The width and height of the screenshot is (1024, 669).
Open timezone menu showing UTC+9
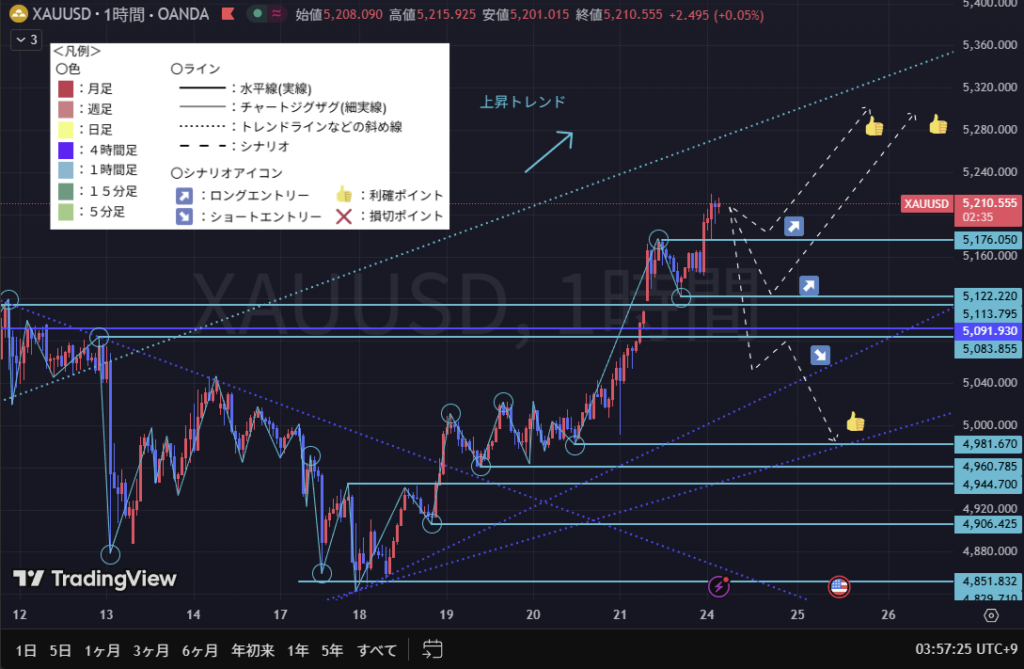point(970,649)
